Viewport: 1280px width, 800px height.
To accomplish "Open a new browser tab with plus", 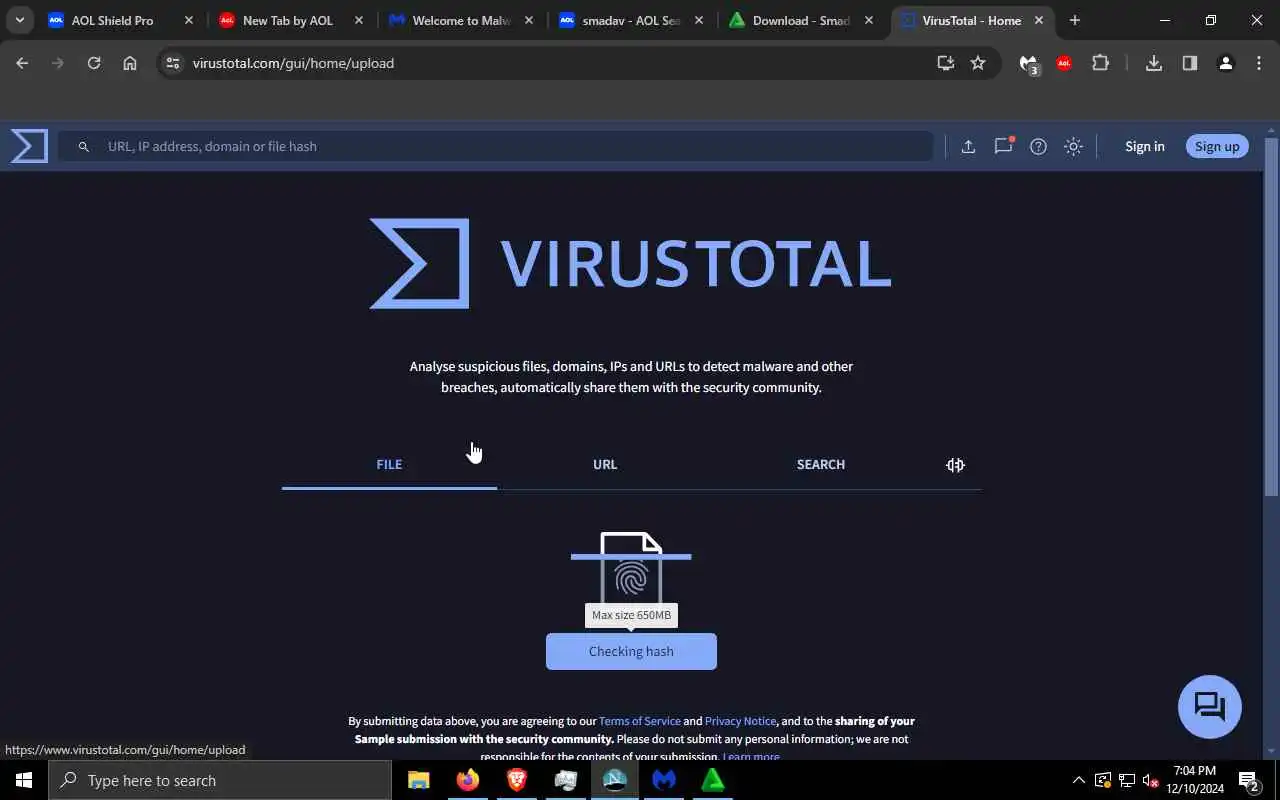I will click(1075, 20).
